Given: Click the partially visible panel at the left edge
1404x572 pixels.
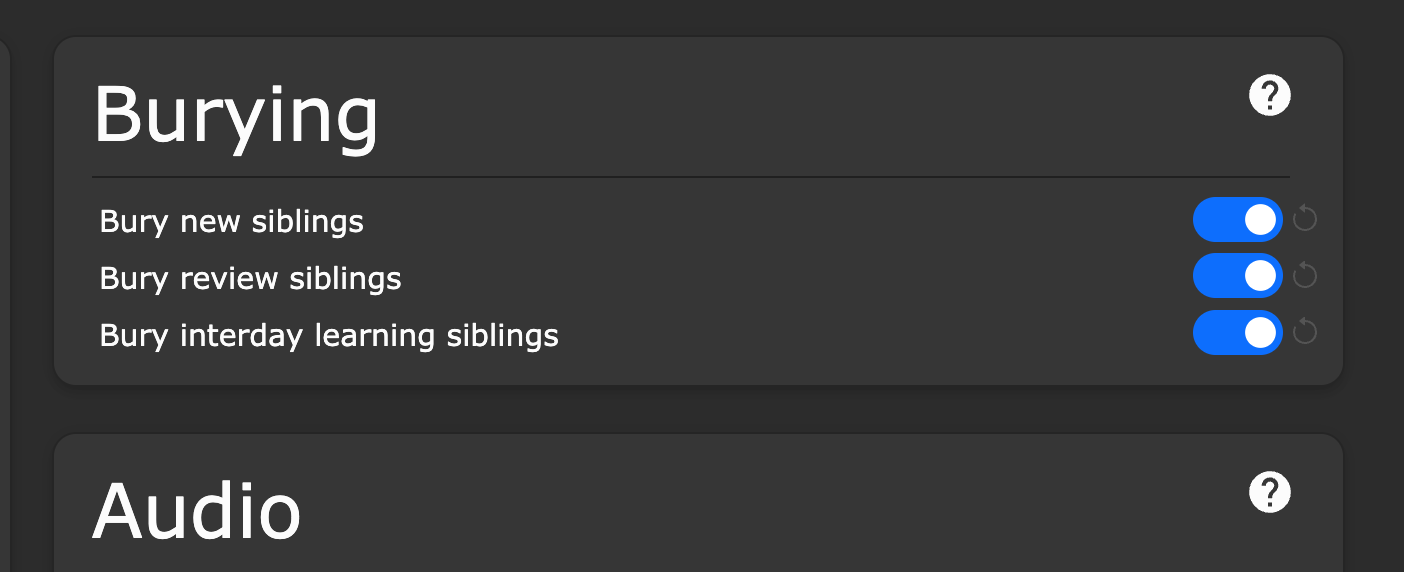Looking at the screenshot, I should coord(4,300).
